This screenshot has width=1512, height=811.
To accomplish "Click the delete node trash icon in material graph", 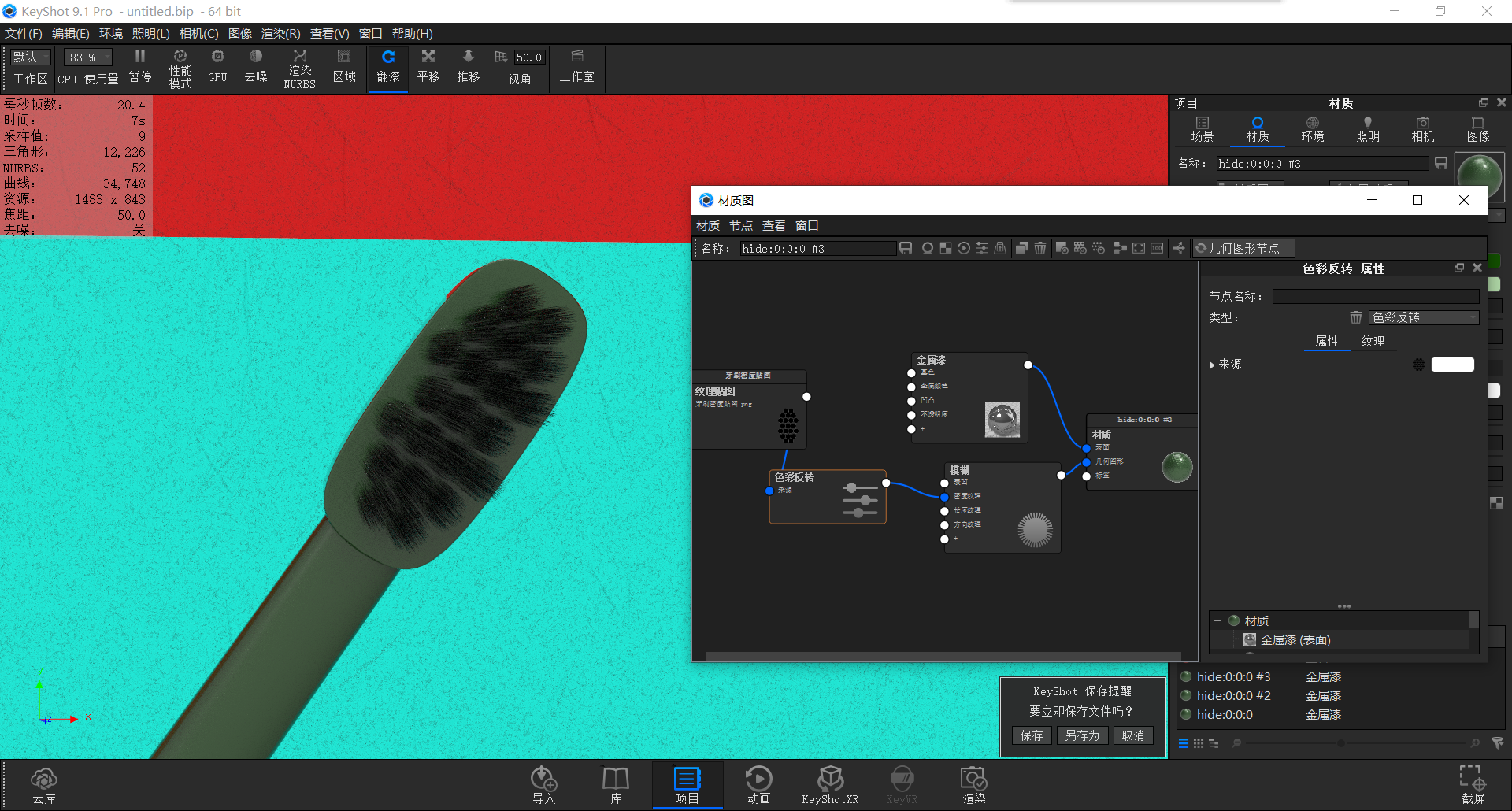I will tap(1040, 248).
